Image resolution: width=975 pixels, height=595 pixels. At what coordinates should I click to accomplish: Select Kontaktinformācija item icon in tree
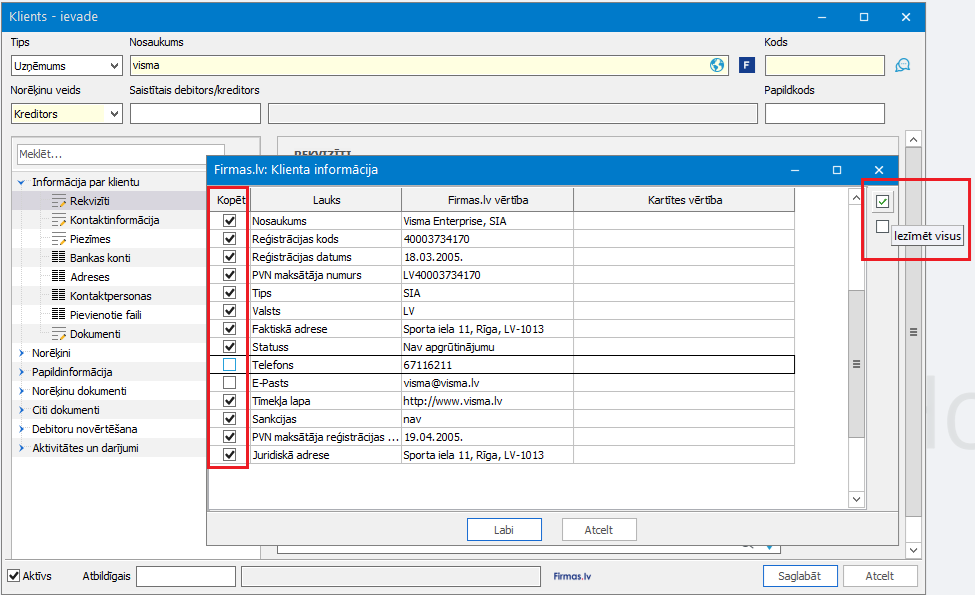coord(58,220)
